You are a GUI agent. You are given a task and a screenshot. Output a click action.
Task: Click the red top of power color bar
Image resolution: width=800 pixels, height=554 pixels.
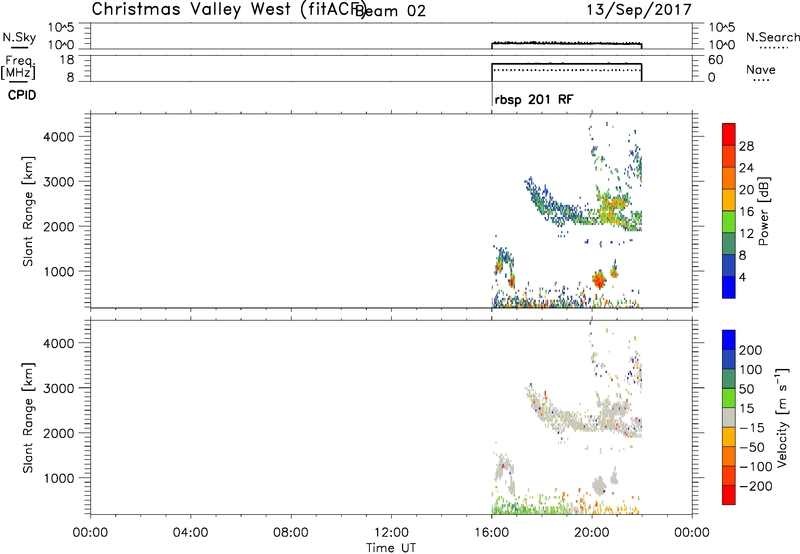[x=729, y=133]
